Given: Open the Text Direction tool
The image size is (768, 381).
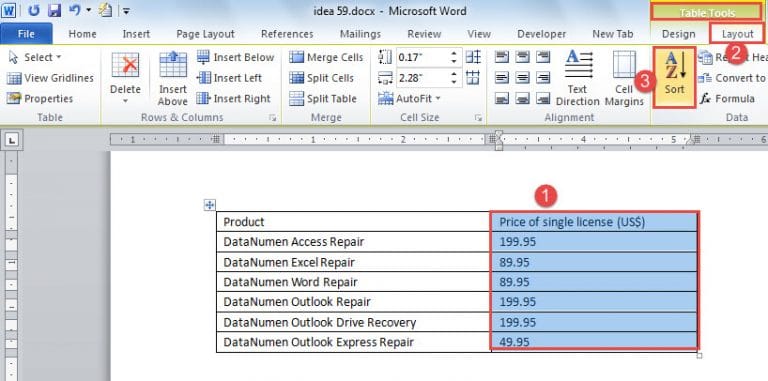Looking at the screenshot, I should 577,78.
